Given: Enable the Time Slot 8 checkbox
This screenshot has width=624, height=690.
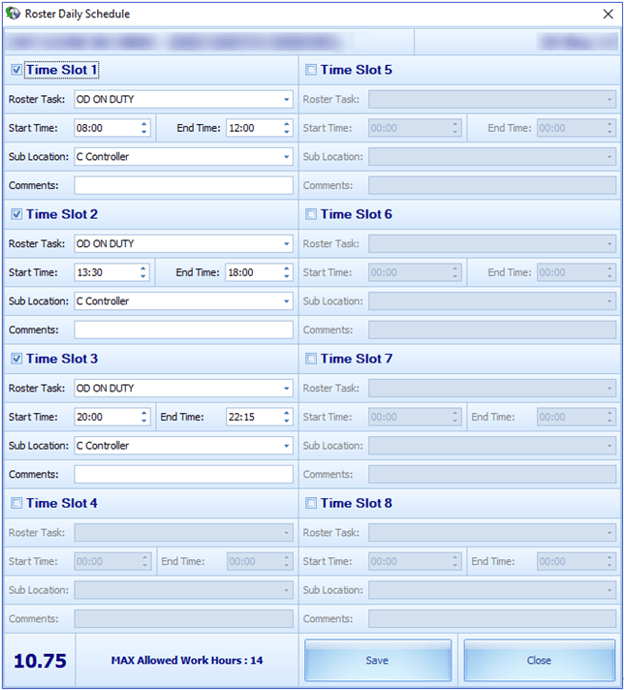Looking at the screenshot, I should pyautogui.click(x=311, y=503).
